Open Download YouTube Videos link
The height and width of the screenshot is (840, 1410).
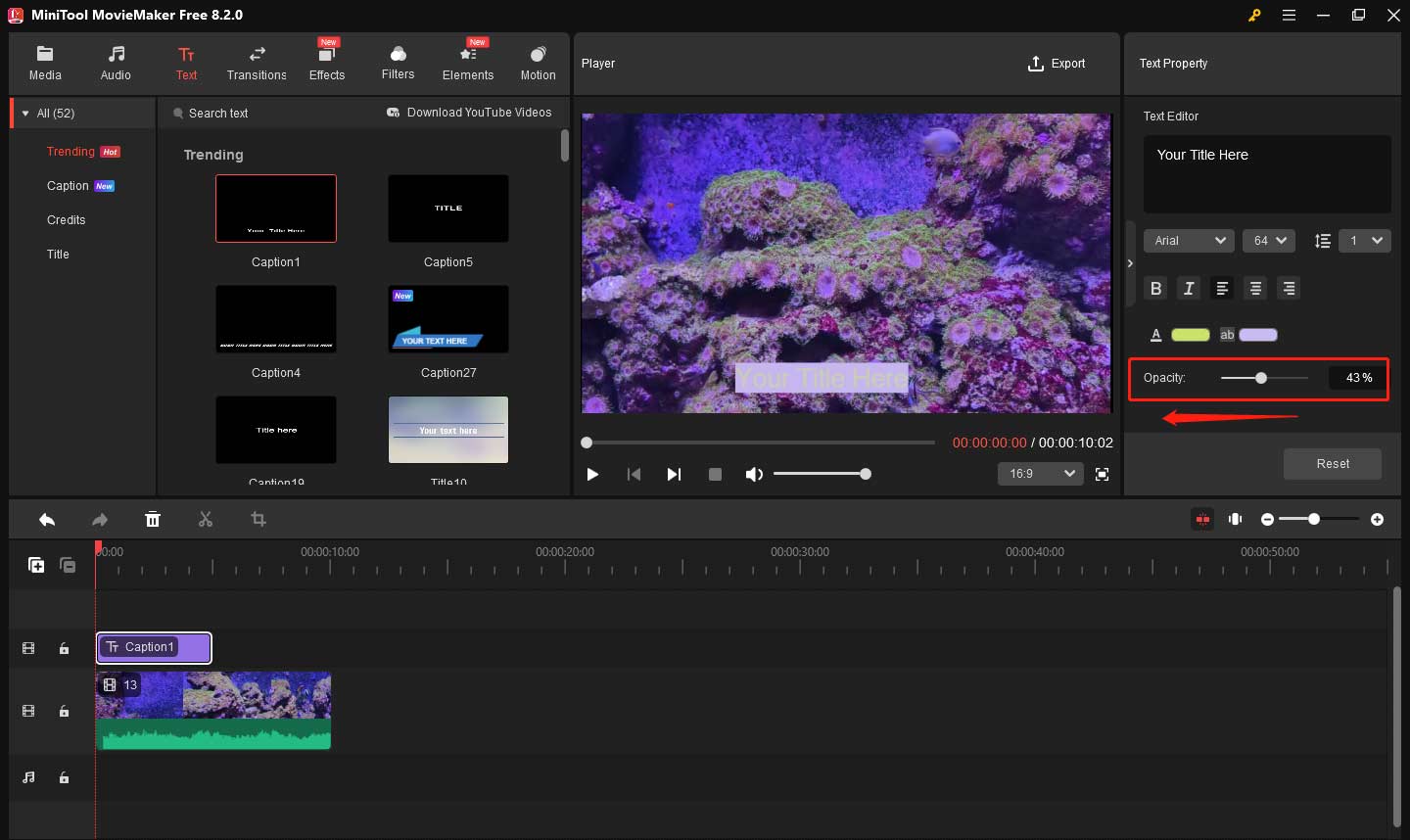[469, 113]
